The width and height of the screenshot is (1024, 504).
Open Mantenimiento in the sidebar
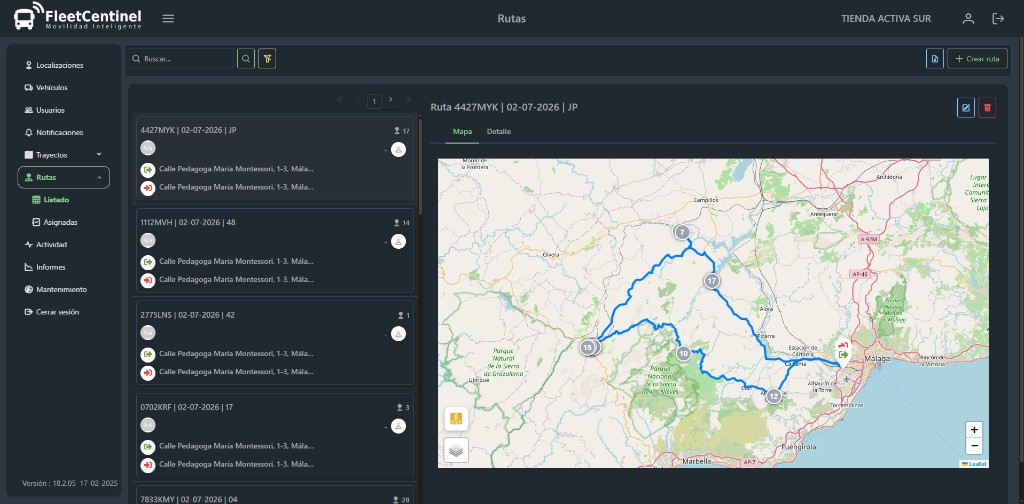63,289
